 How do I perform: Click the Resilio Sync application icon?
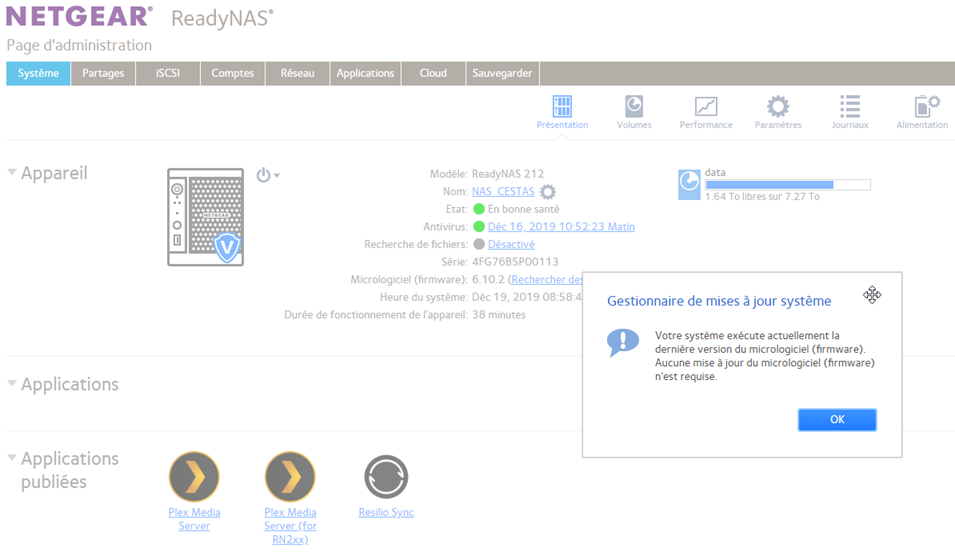point(386,477)
